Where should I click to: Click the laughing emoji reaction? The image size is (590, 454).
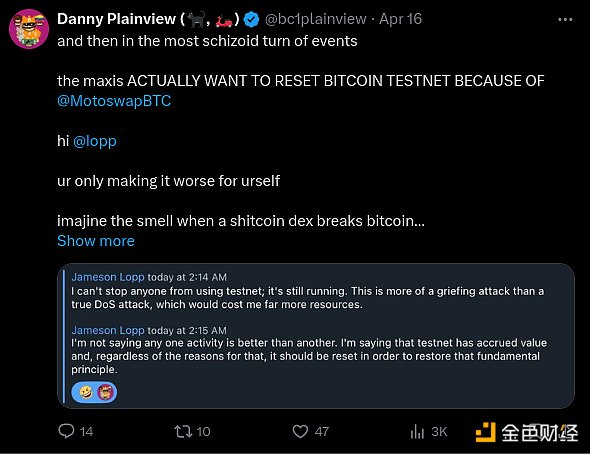point(86,393)
